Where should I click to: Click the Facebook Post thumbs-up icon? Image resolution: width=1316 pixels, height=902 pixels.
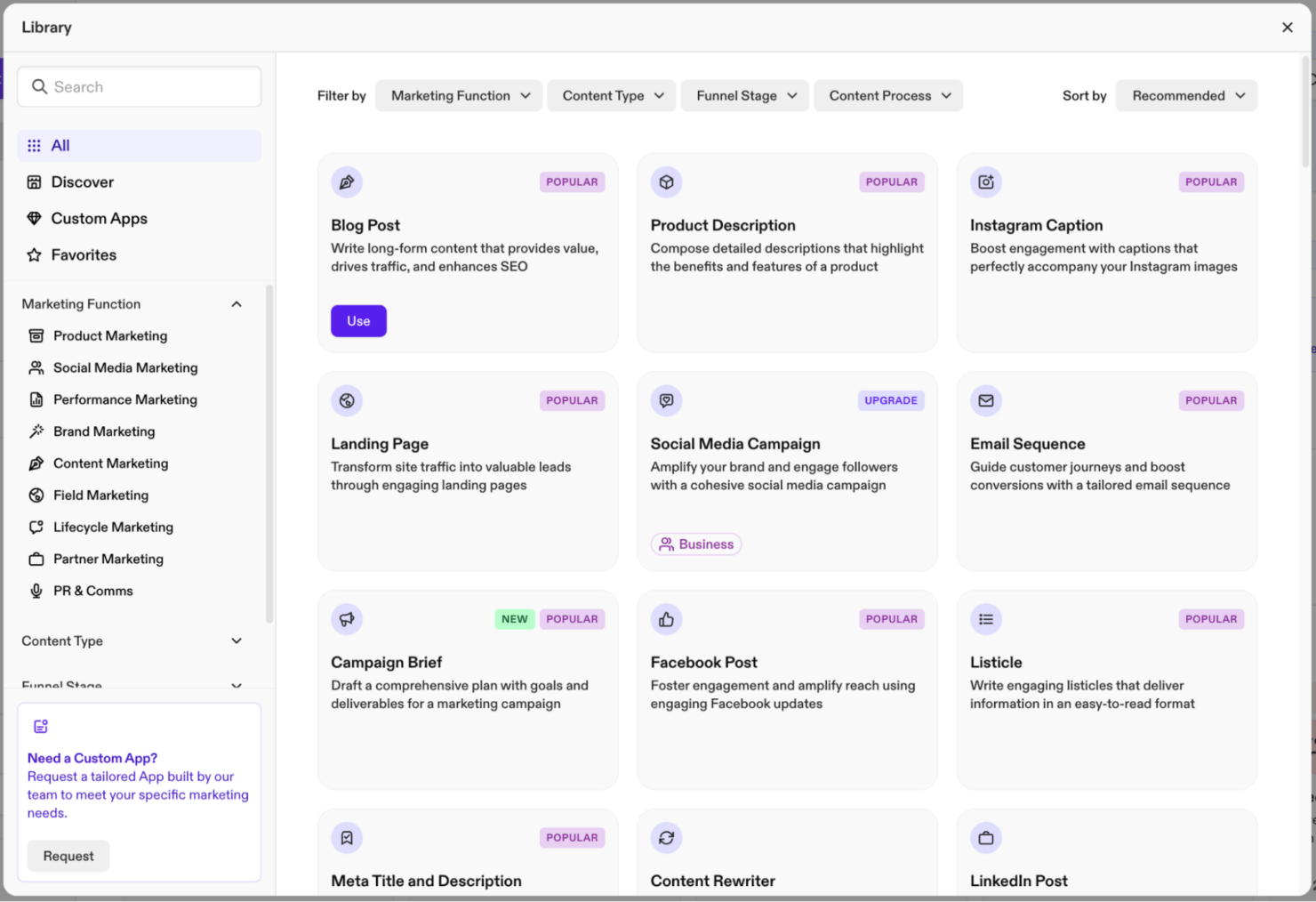[x=666, y=618]
